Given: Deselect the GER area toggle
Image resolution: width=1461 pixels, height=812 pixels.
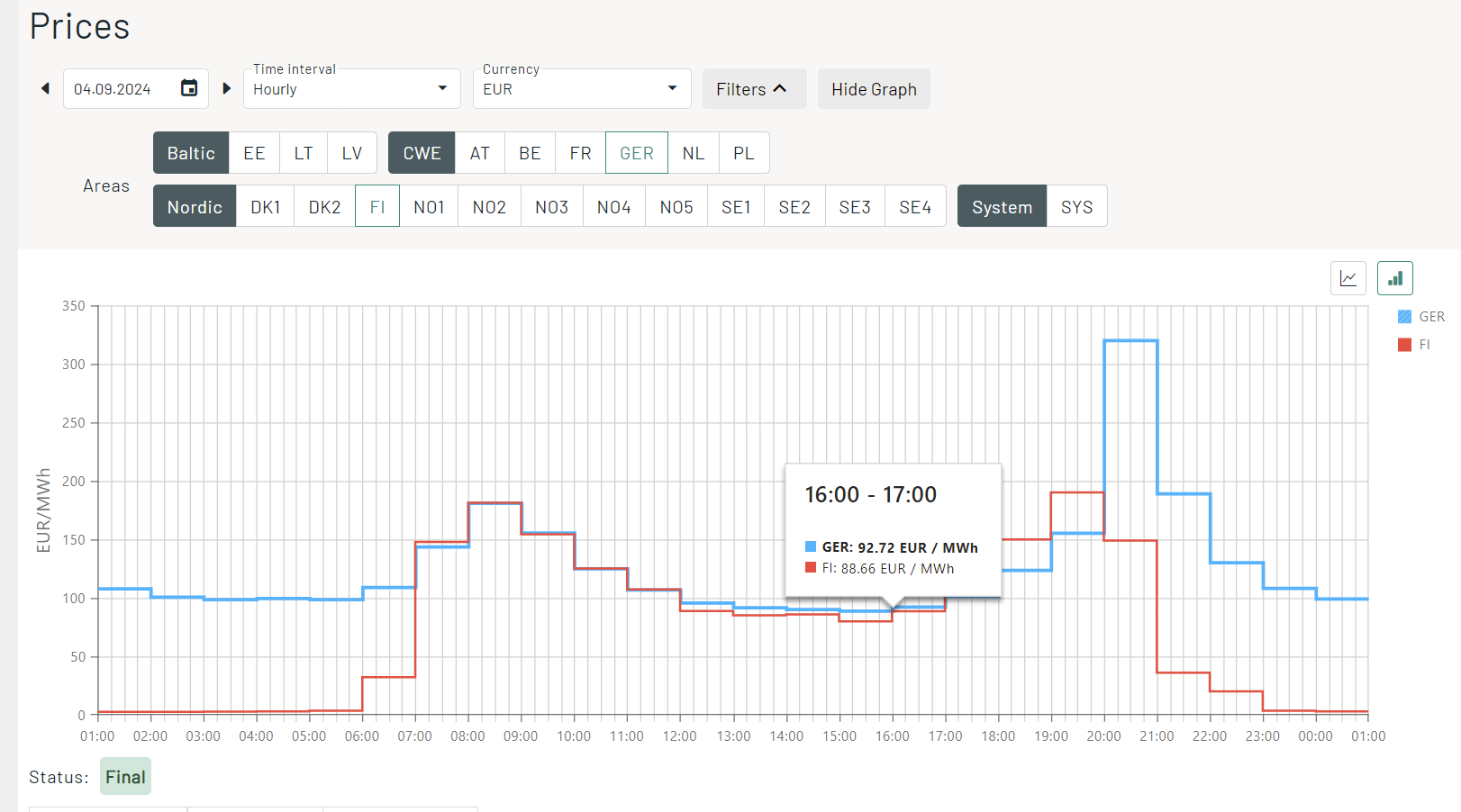Looking at the screenshot, I should pyautogui.click(x=636, y=153).
